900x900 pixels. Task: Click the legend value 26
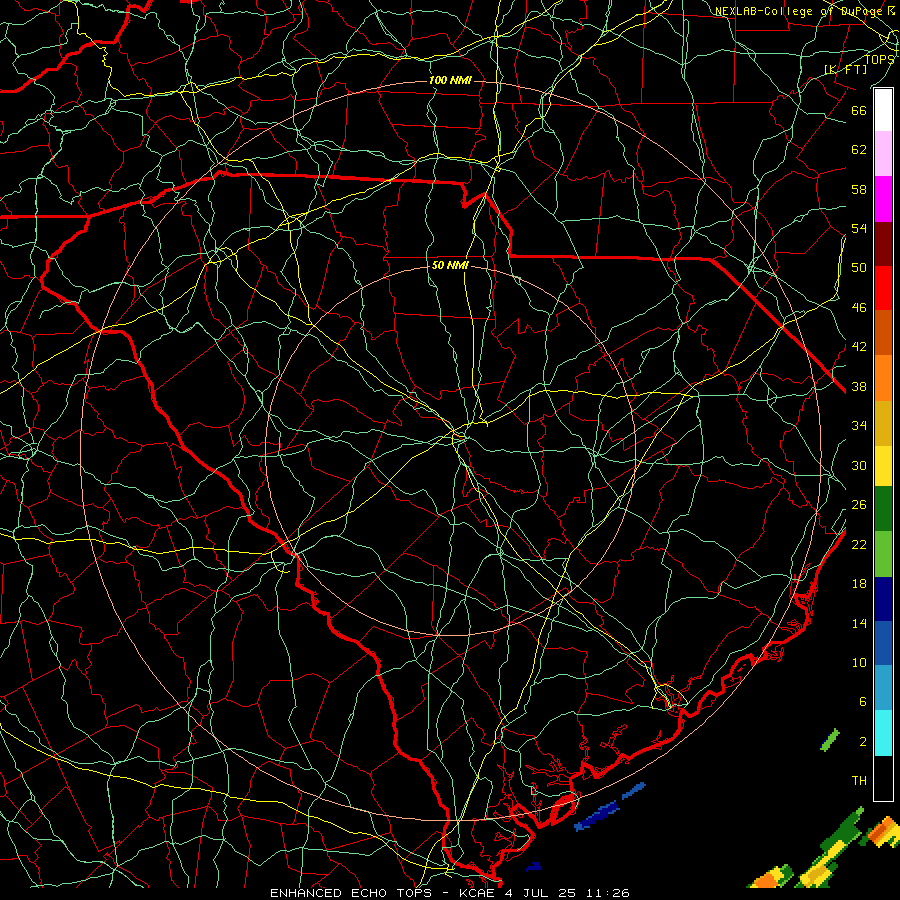[x=859, y=505]
